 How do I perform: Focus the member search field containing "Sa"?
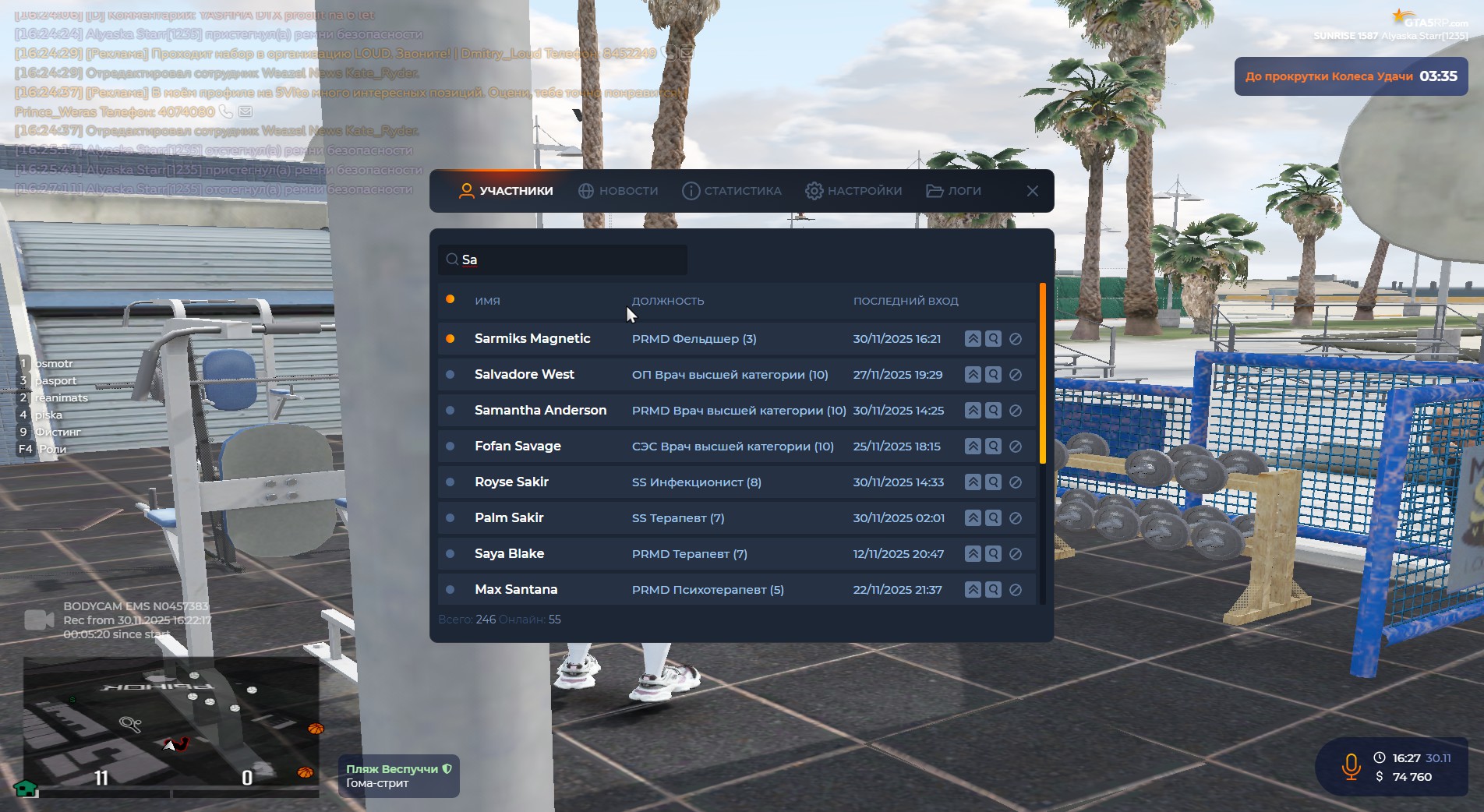coord(569,259)
